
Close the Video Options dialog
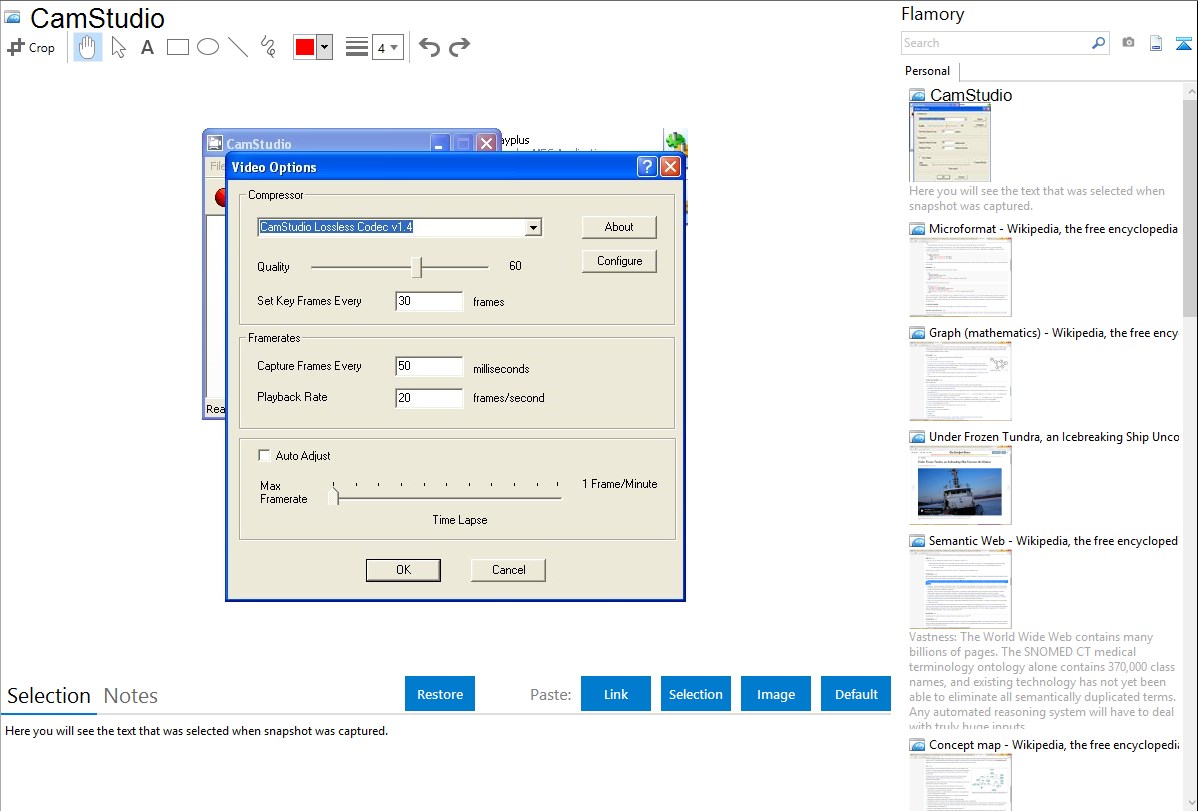click(670, 167)
